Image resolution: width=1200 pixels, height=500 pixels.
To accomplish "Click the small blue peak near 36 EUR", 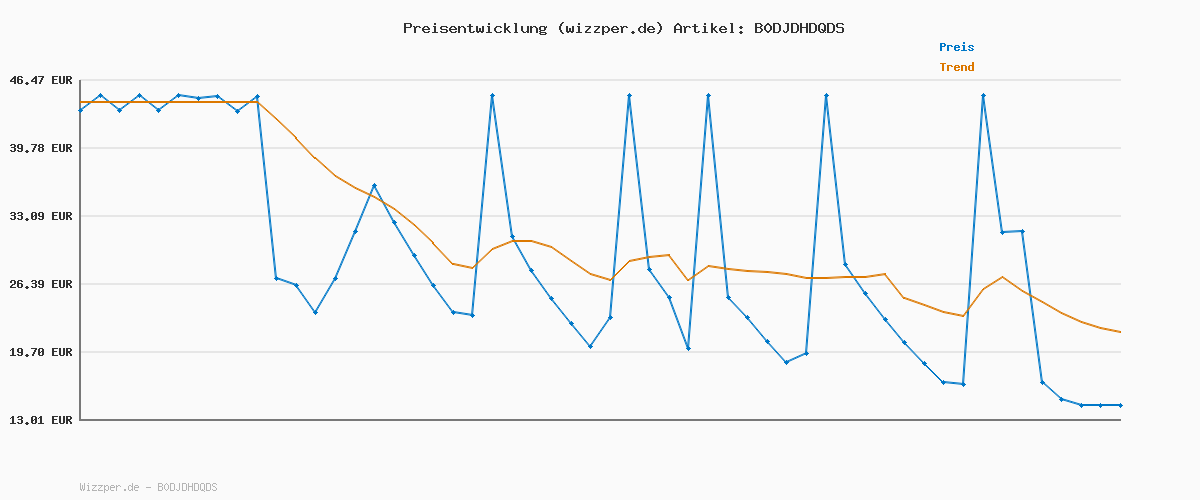I will coord(374,185).
